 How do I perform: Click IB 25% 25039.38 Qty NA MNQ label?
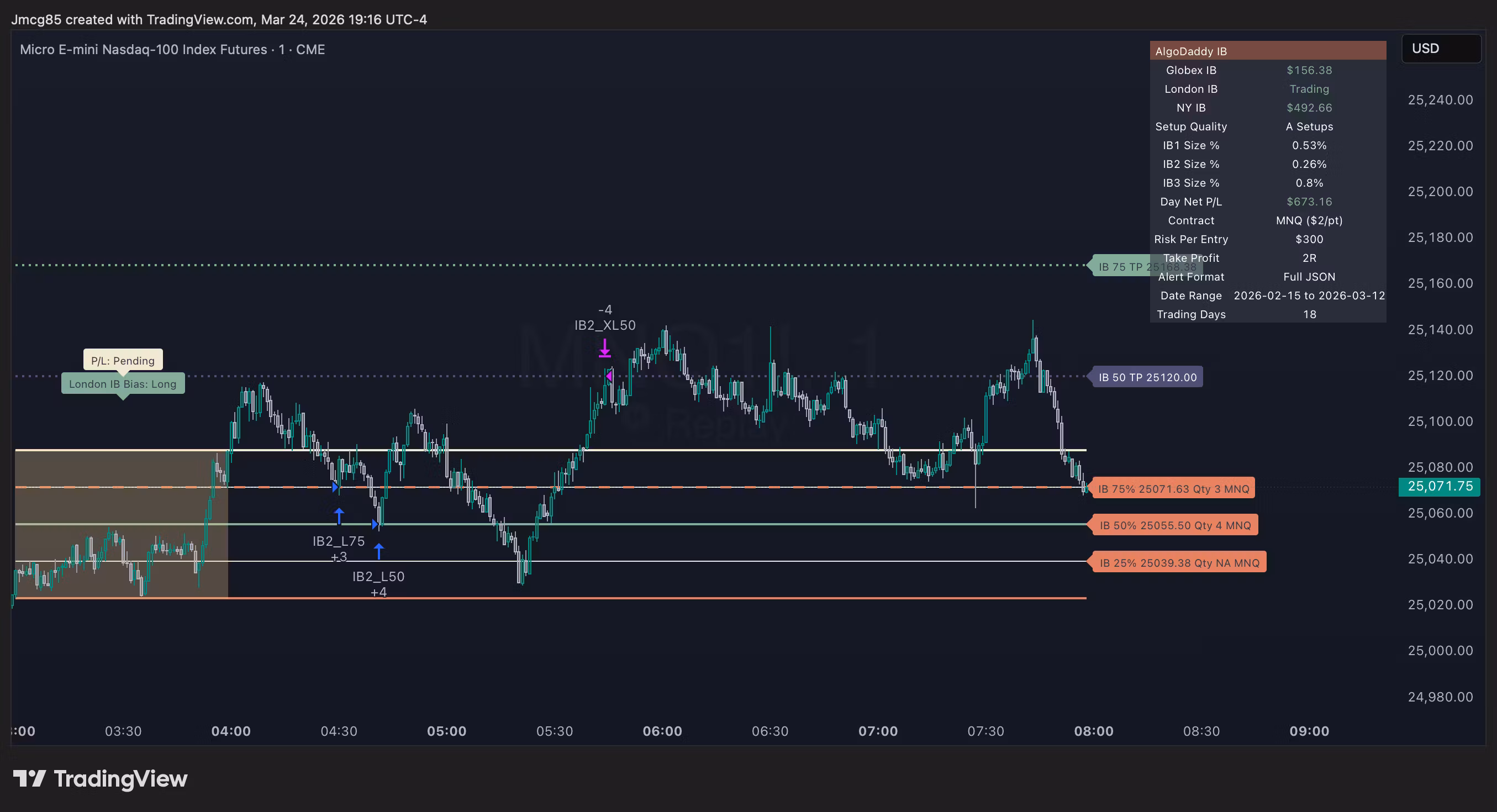[x=1178, y=563]
